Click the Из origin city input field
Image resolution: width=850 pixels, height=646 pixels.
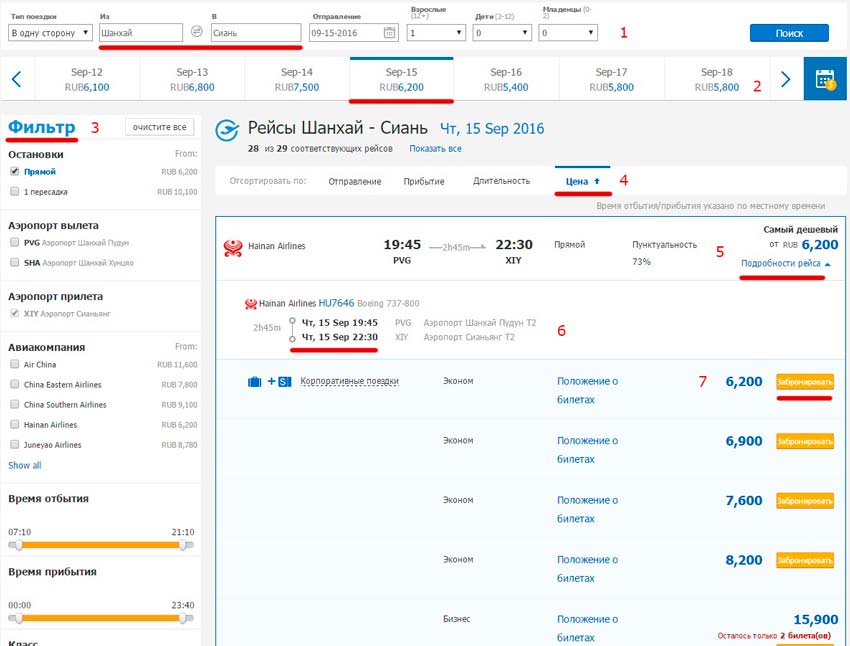[141, 33]
